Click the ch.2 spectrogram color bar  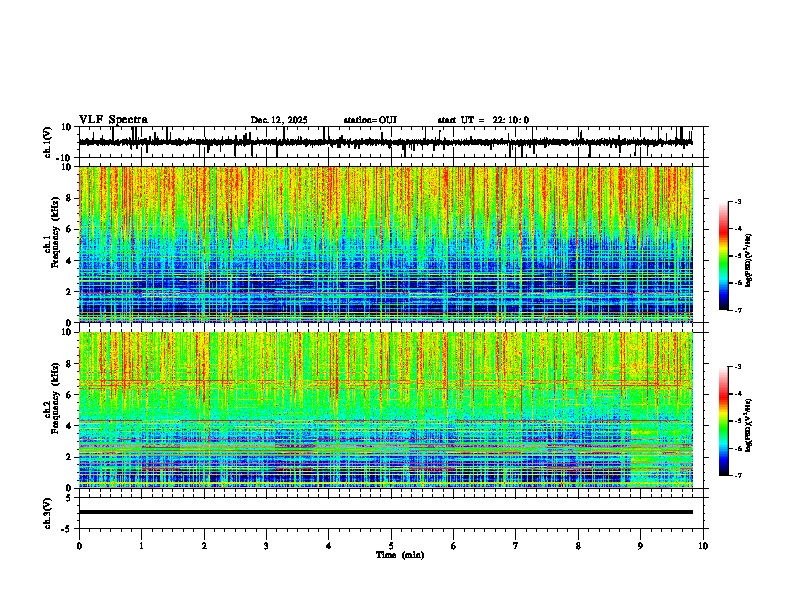(x=723, y=421)
